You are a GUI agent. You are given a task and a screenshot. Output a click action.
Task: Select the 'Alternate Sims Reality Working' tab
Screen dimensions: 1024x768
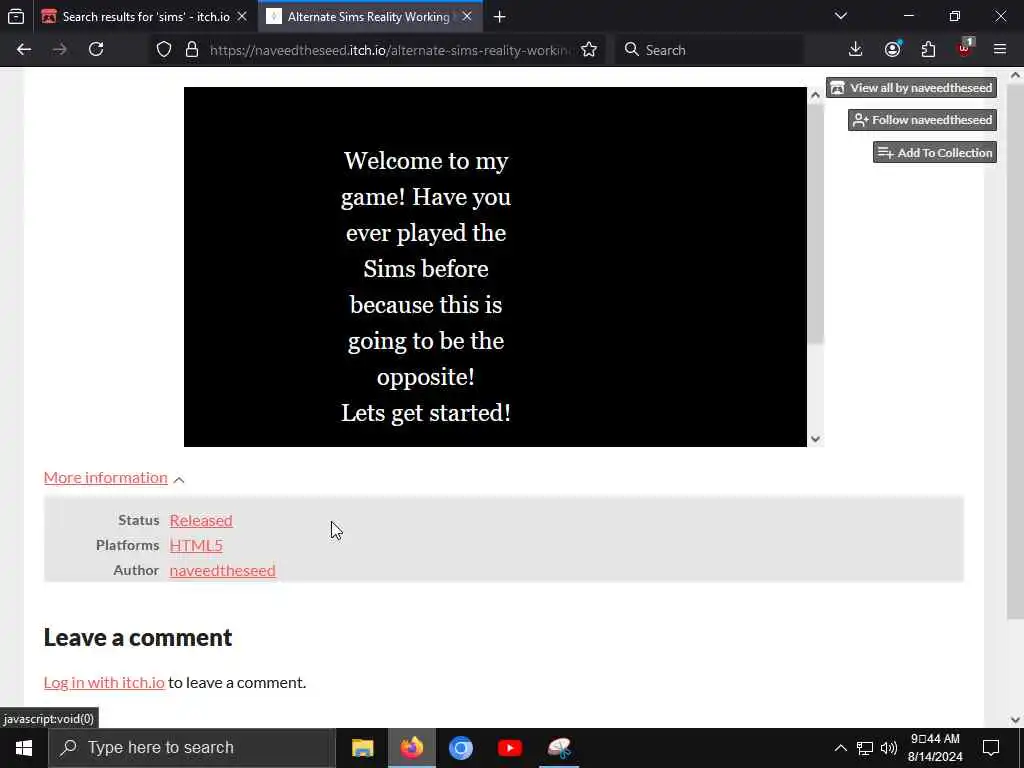click(368, 17)
